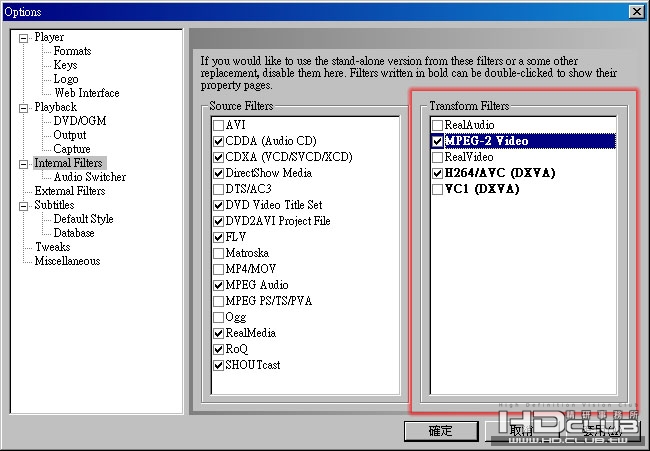Open DVD/OGM playback settings

pos(80,121)
